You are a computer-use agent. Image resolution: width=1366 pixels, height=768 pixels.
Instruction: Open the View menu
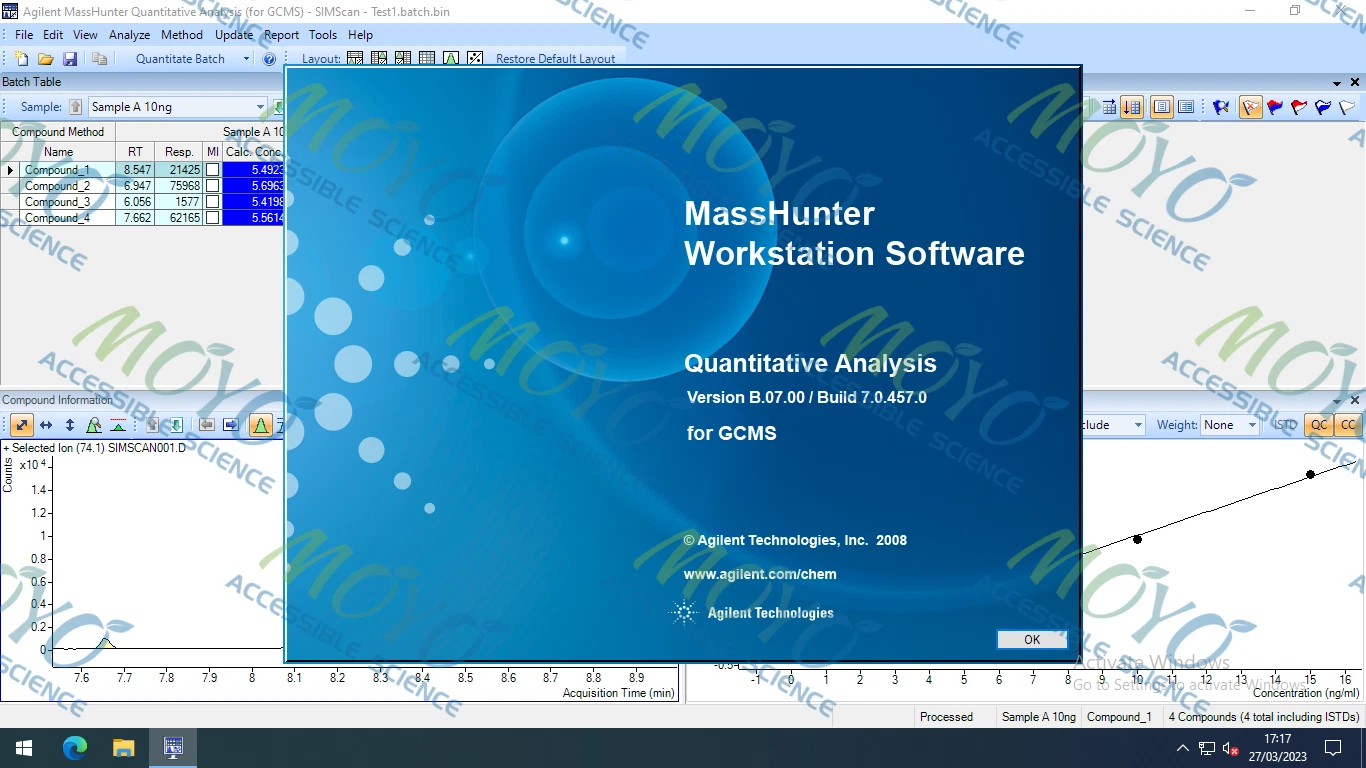click(85, 35)
